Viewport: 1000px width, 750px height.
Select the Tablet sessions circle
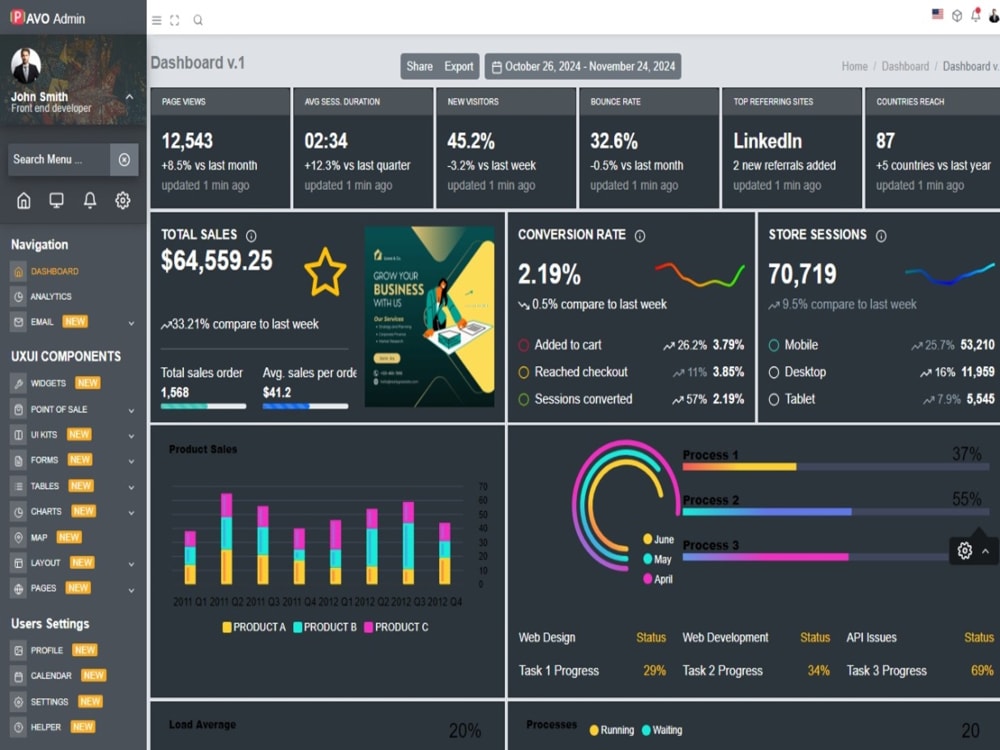[x=774, y=400]
